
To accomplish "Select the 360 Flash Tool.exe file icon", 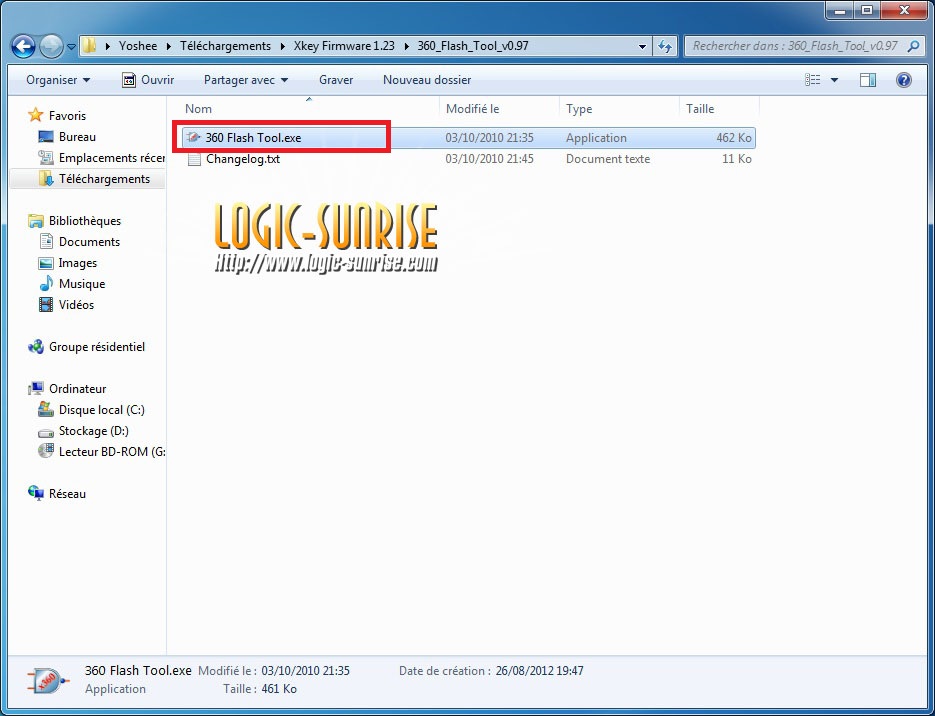I will (x=193, y=138).
